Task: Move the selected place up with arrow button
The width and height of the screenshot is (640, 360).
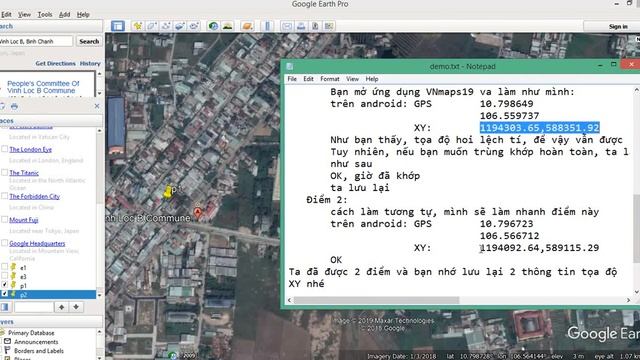Action: [61, 307]
